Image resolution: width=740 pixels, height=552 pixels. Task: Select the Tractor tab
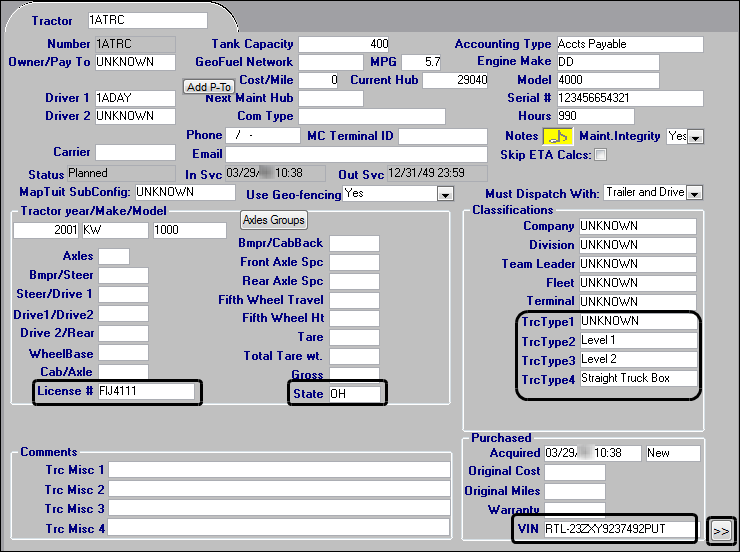tap(52, 20)
